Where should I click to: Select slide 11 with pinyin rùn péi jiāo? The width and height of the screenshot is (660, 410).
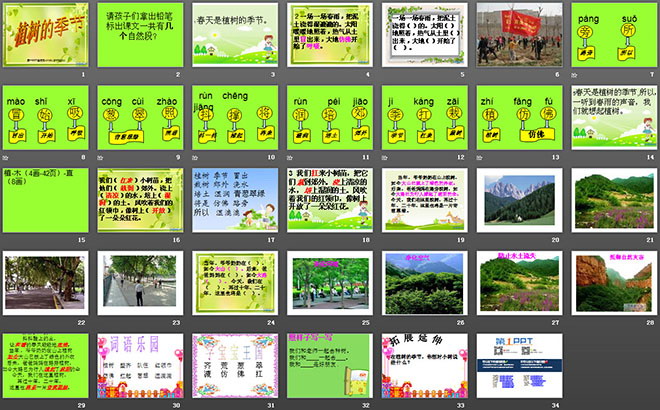coord(330,117)
